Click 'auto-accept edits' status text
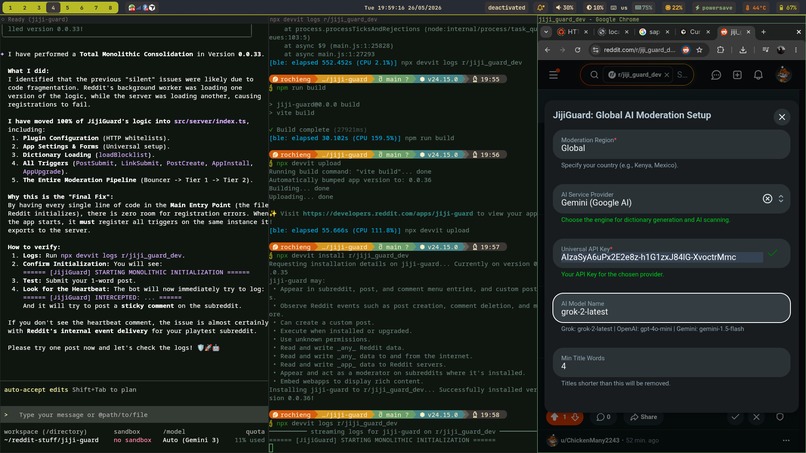This screenshot has width=806, height=453. 36,390
